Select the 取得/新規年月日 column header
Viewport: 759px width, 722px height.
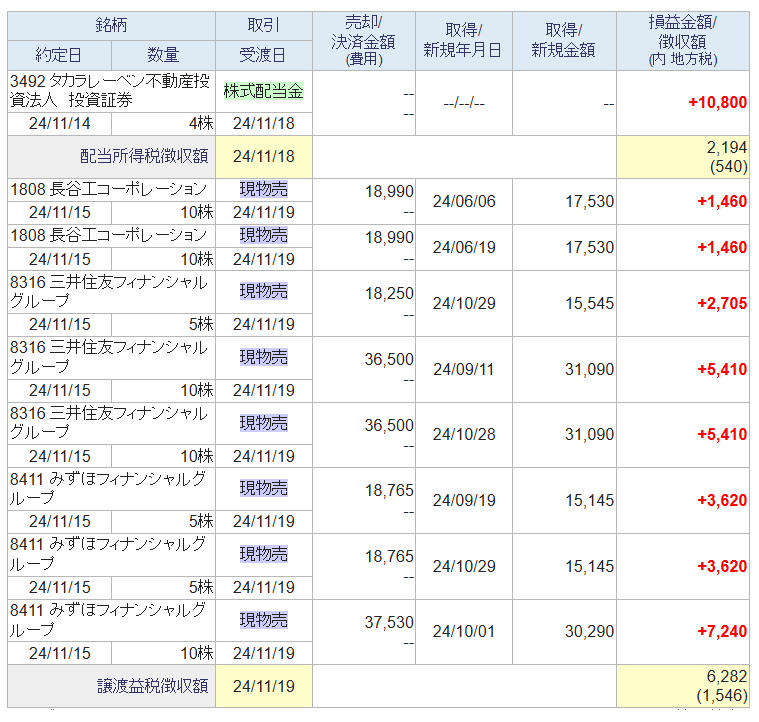click(x=464, y=41)
